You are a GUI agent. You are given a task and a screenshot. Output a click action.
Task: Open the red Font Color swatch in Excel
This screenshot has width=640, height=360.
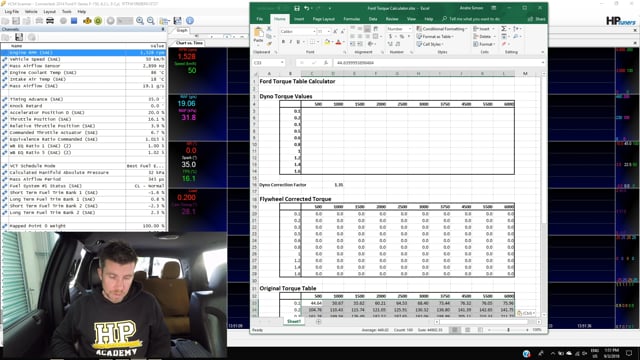338,42
